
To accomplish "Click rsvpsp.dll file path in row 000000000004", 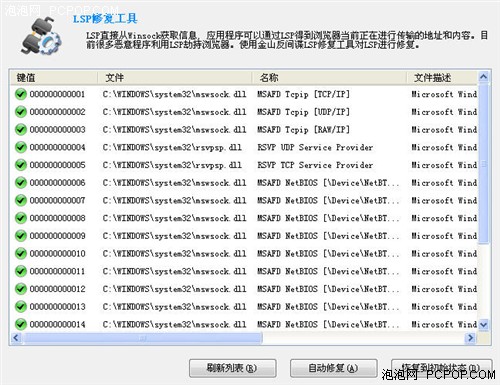I will 172,147.
